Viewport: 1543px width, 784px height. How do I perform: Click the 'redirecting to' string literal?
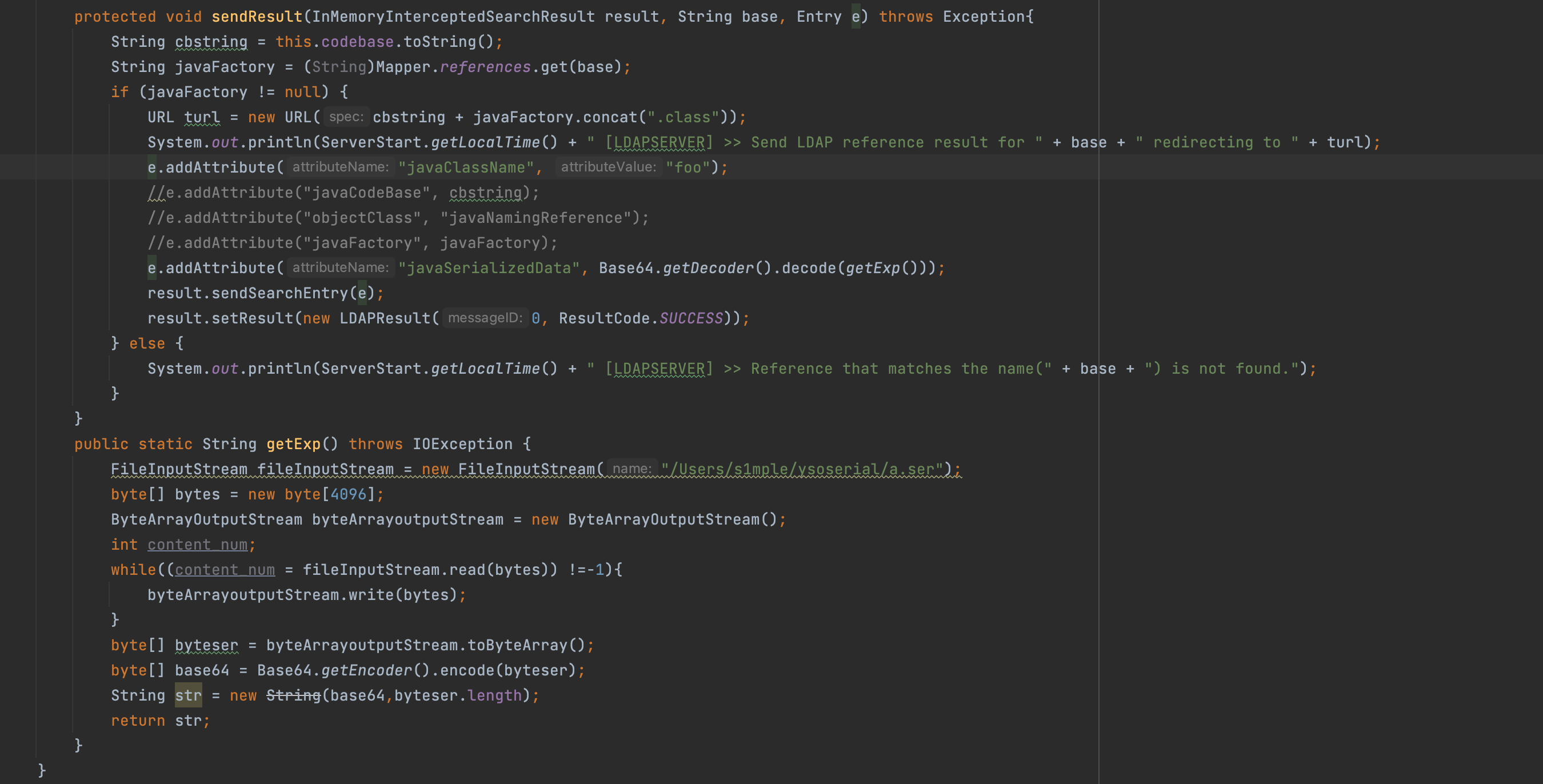tap(1217, 142)
